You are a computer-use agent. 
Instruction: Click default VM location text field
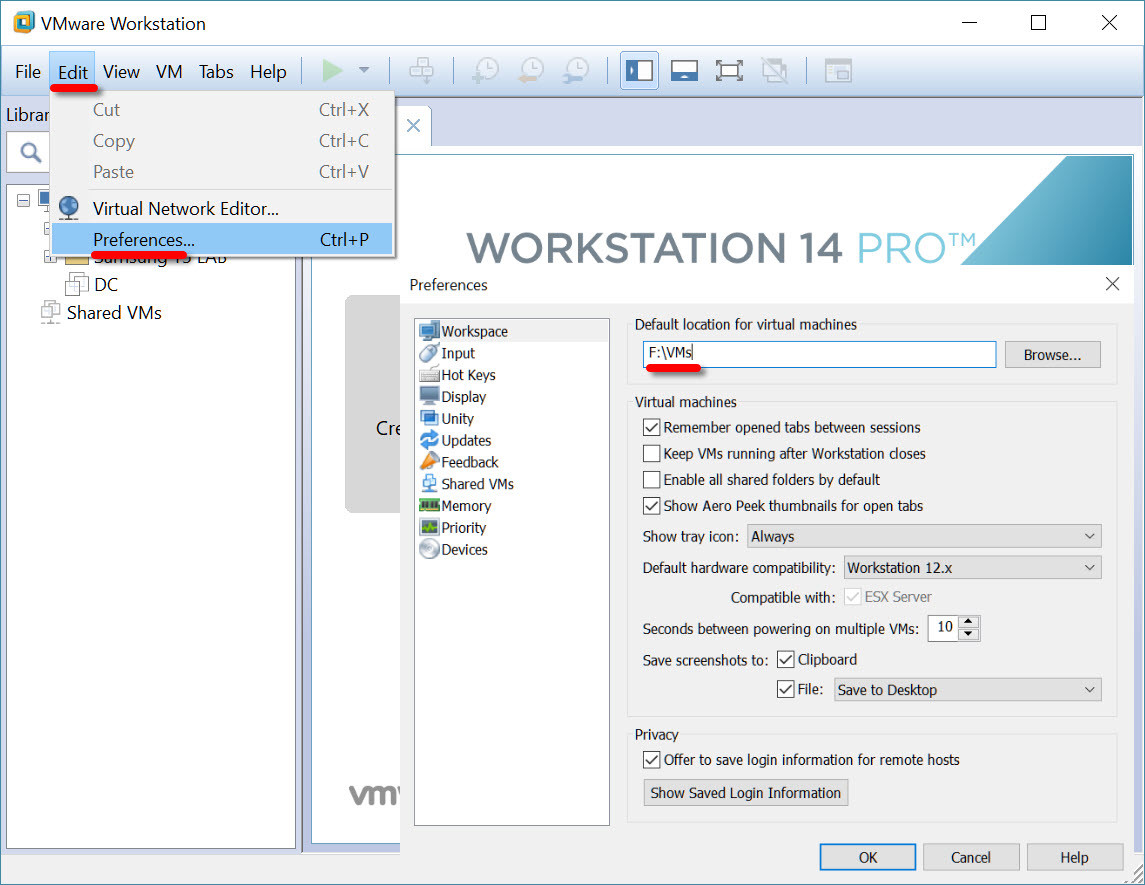click(x=819, y=354)
